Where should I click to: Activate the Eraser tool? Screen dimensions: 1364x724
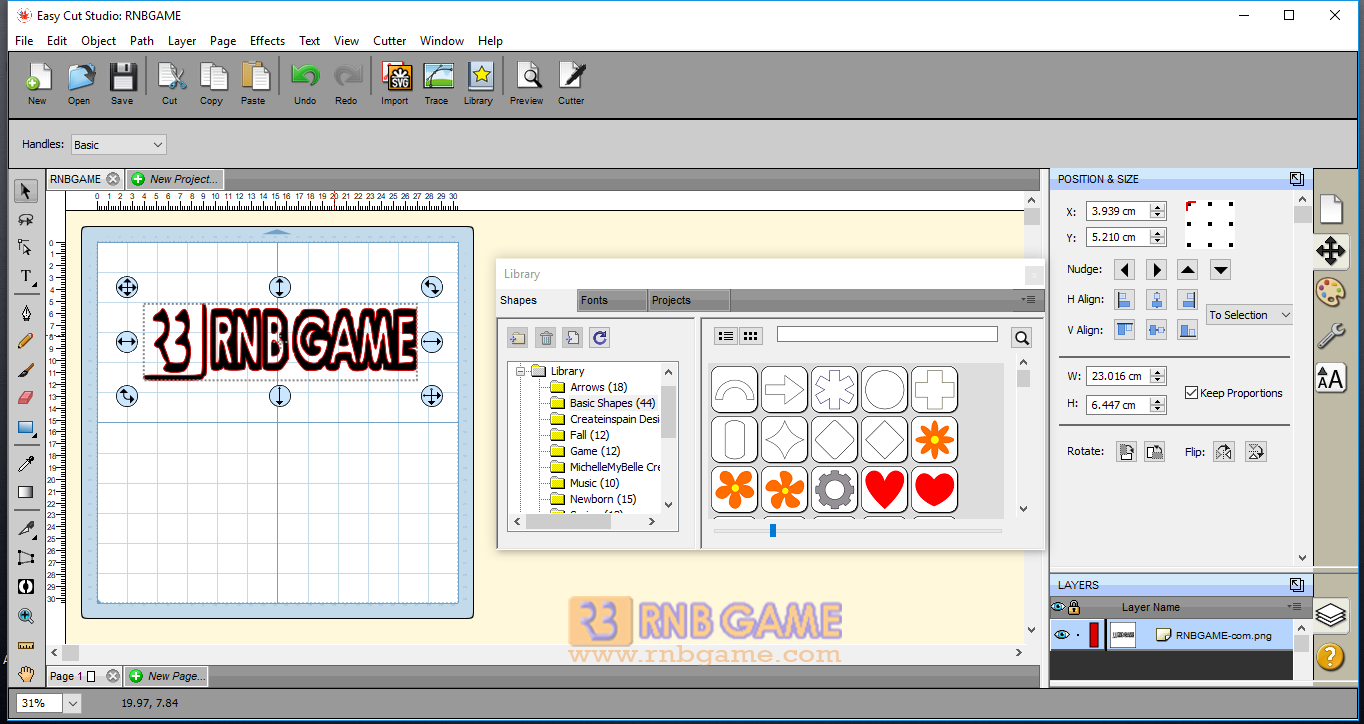[26, 398]
